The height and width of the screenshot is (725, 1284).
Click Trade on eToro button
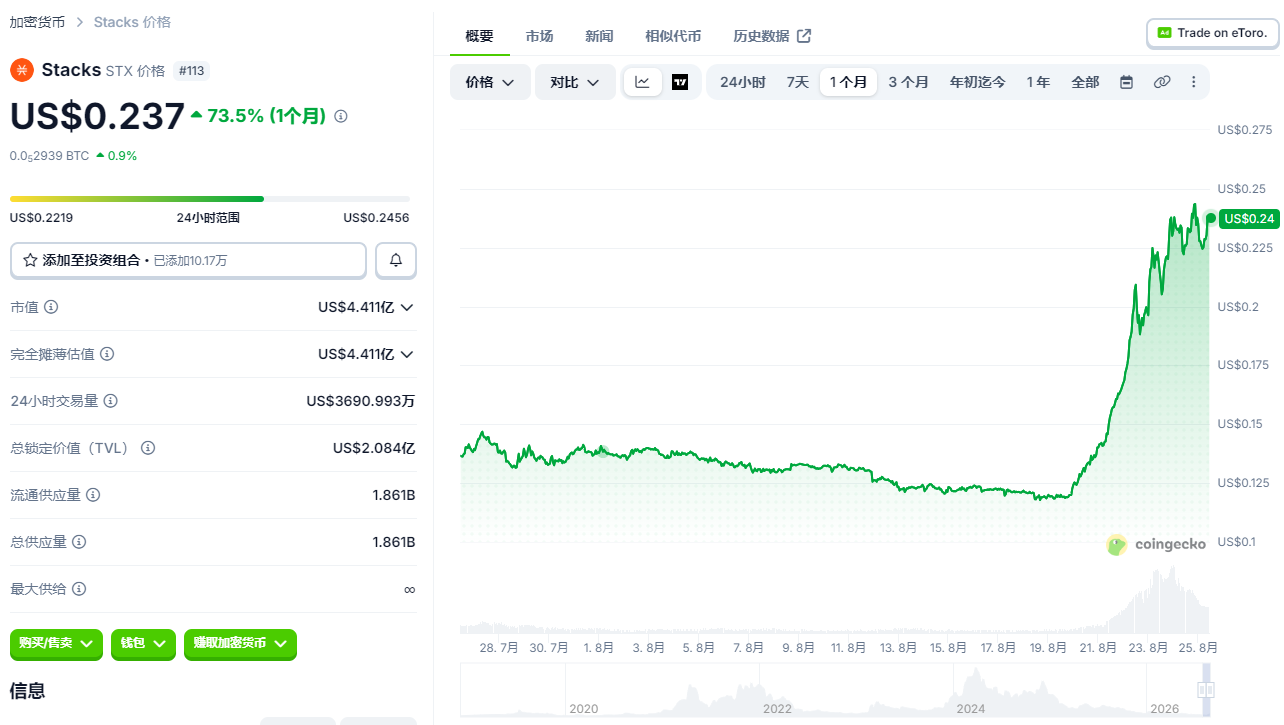(x=1213, y=33)
